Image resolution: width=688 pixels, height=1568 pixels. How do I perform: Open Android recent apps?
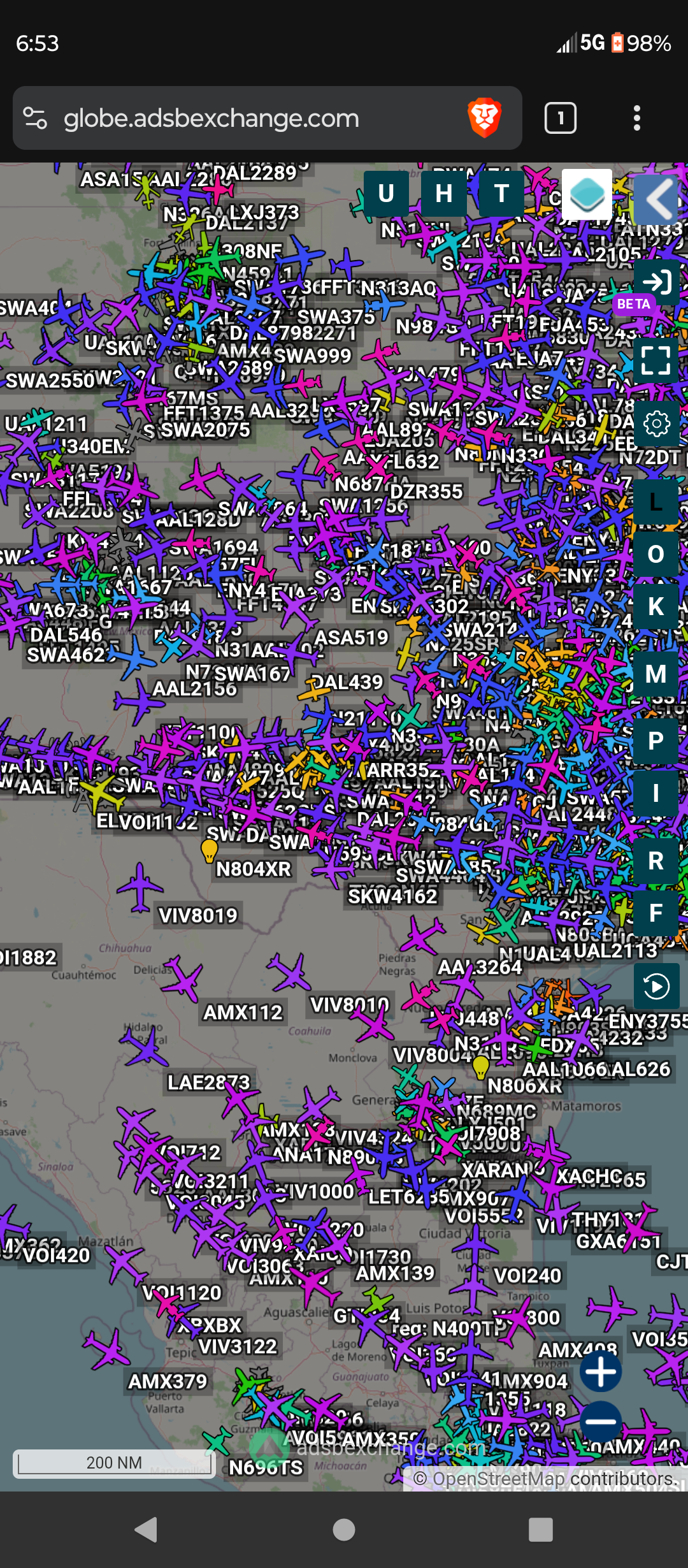[541, 1530]
